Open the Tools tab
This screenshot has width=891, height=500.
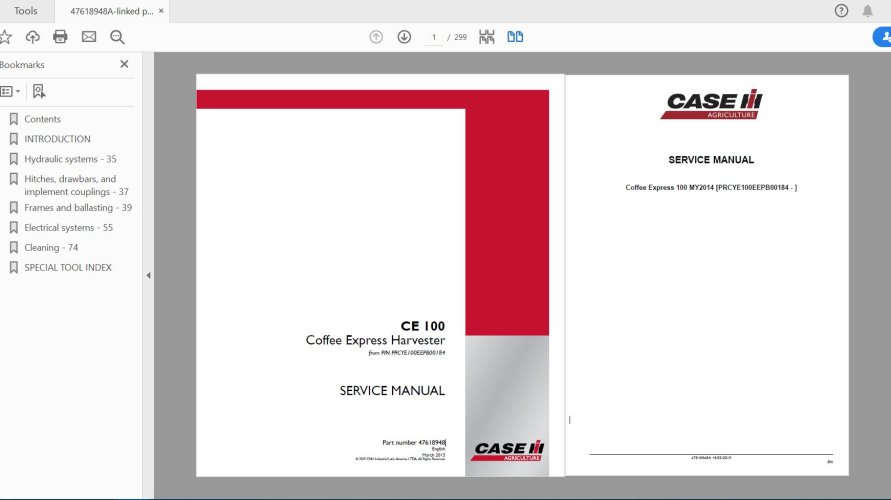tap(26, 11)
